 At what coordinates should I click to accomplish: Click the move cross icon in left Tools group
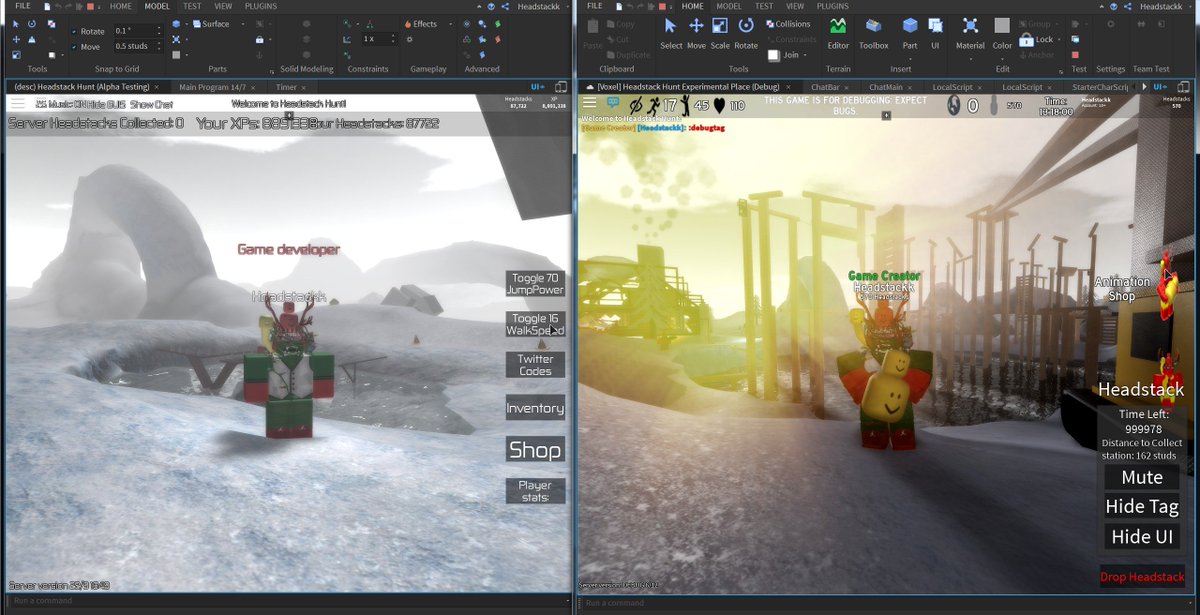pyautogui.click(x=16, y=39)
